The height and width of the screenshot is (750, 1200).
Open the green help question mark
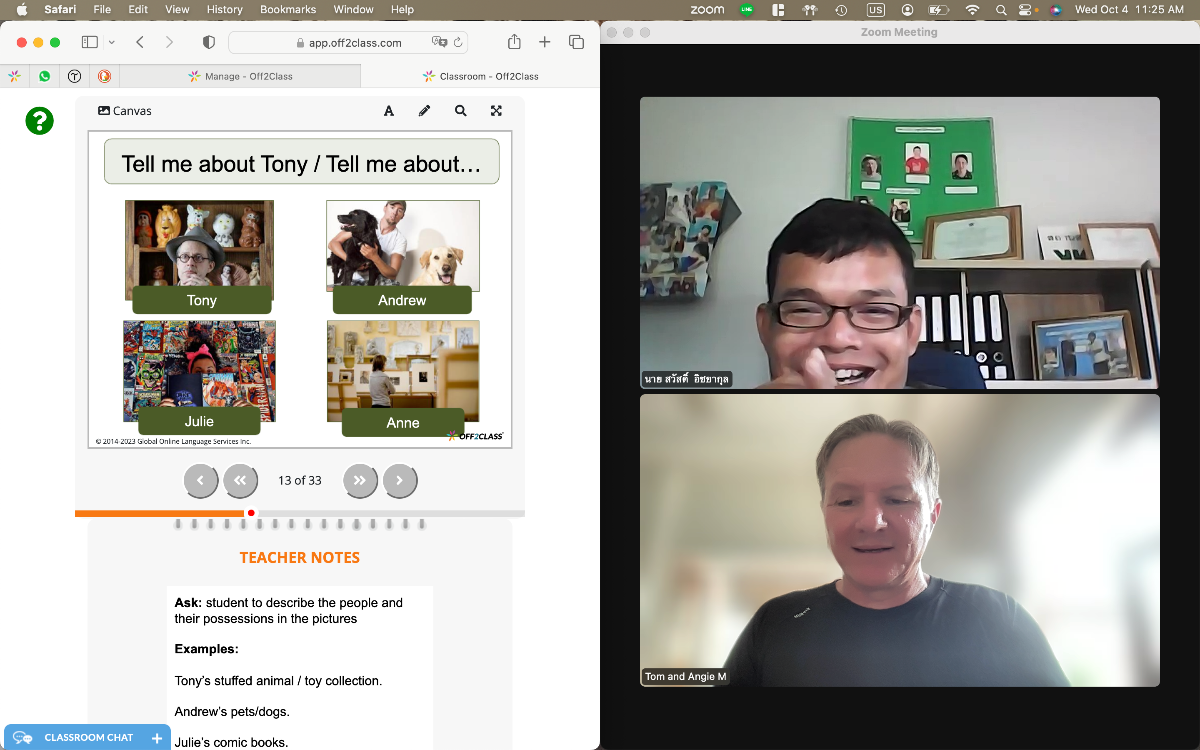point(39,121)
